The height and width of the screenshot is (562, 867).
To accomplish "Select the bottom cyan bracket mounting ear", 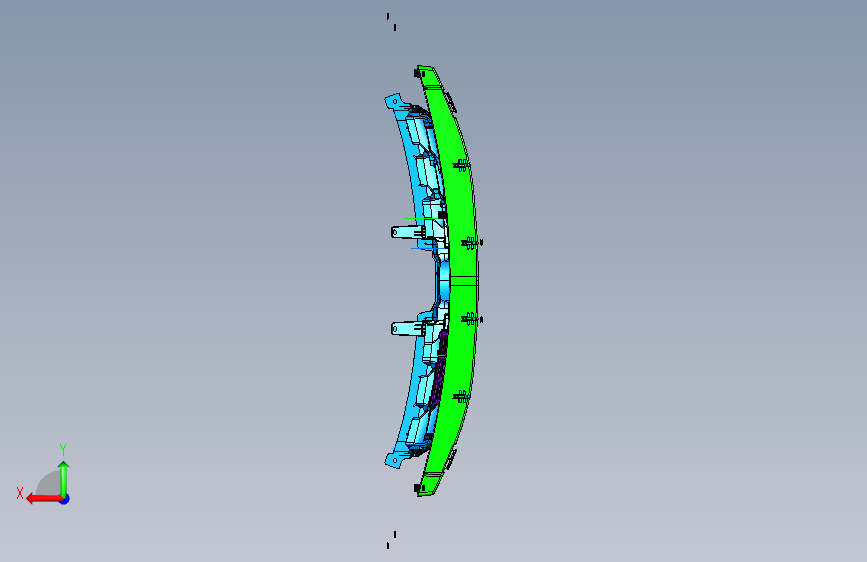I will [394, 460].
